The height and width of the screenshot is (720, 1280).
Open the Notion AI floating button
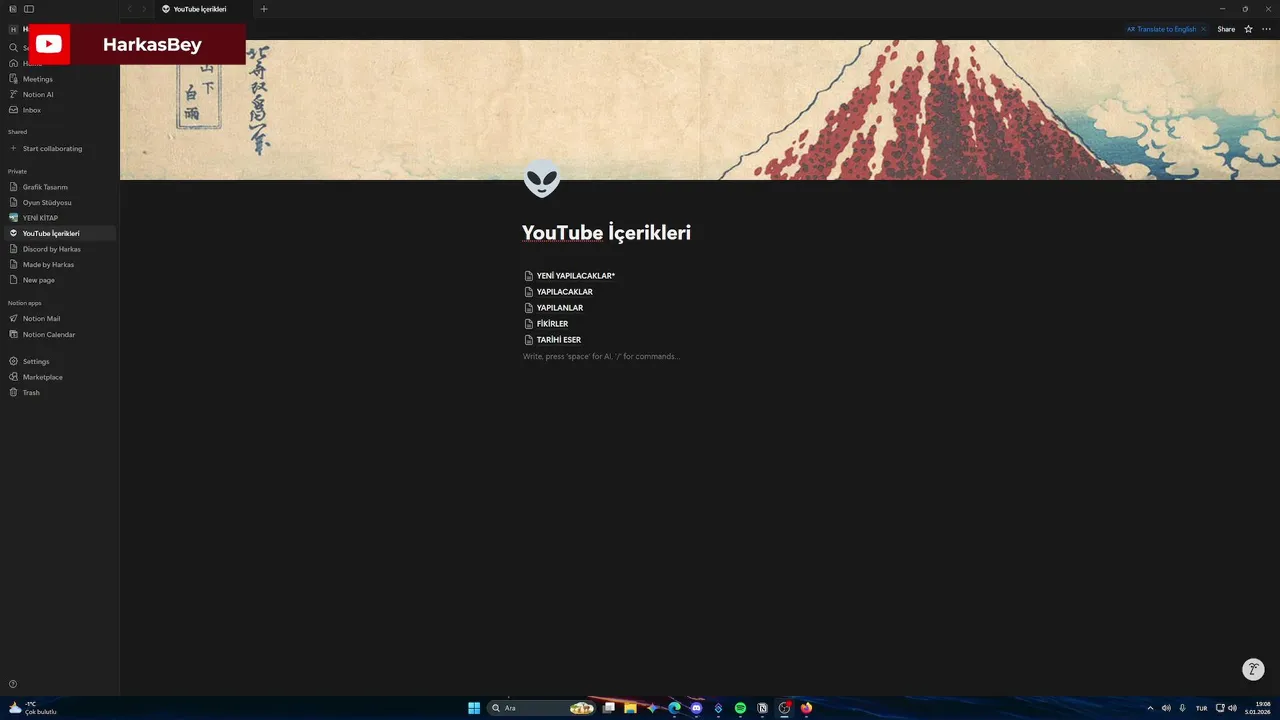(x=1253, y=670)
